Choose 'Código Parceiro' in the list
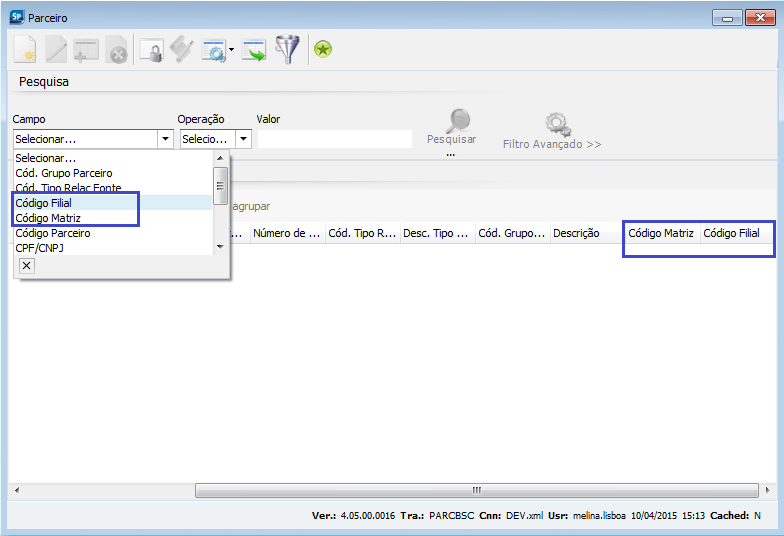The width and height of the screenshot is (784, 536). coord(113,233)
